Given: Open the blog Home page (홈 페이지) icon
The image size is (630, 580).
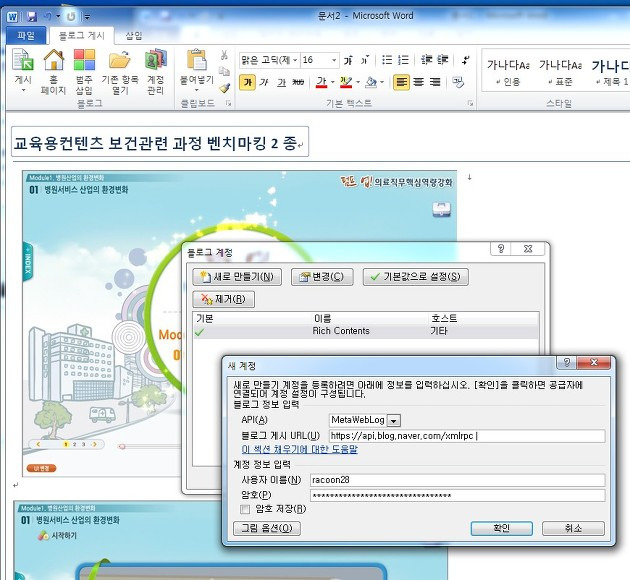Looking at the screenshot, I should (x=53, y=60).
